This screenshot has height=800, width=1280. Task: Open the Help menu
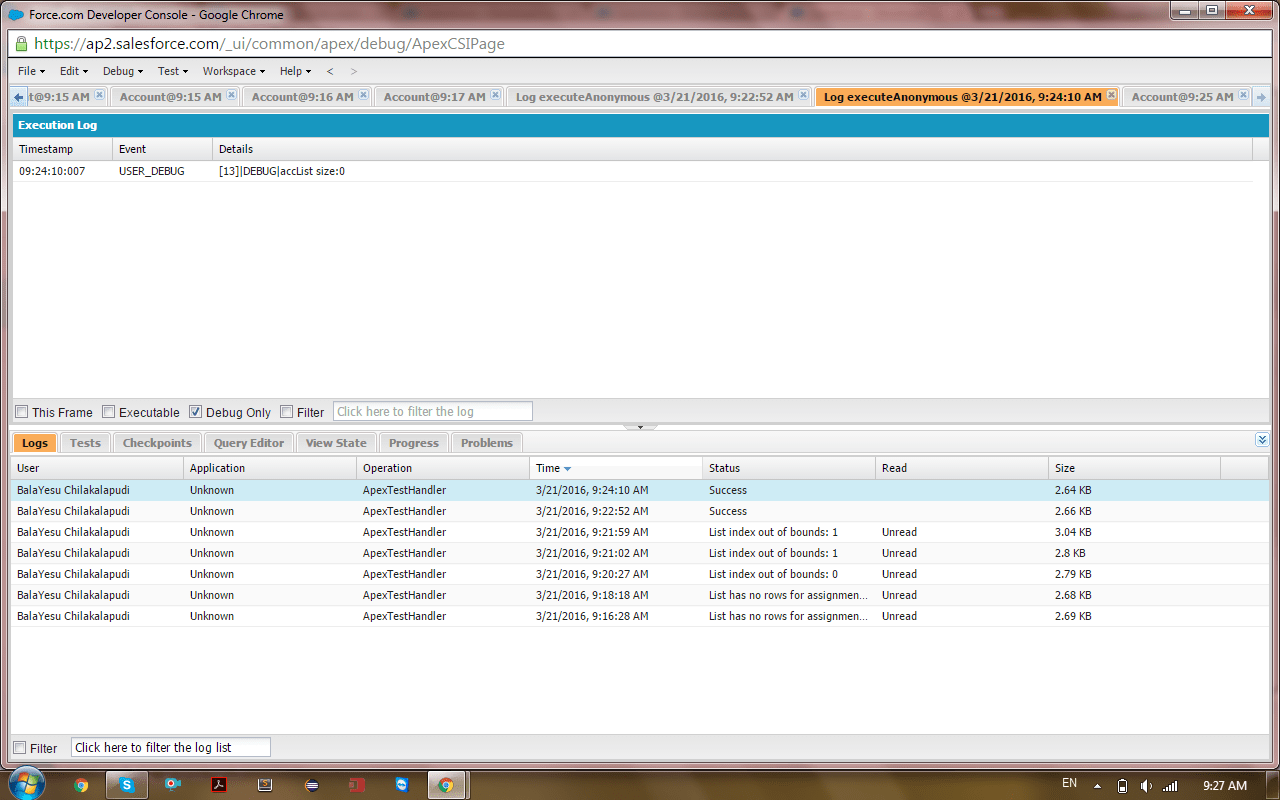(295, 71)
